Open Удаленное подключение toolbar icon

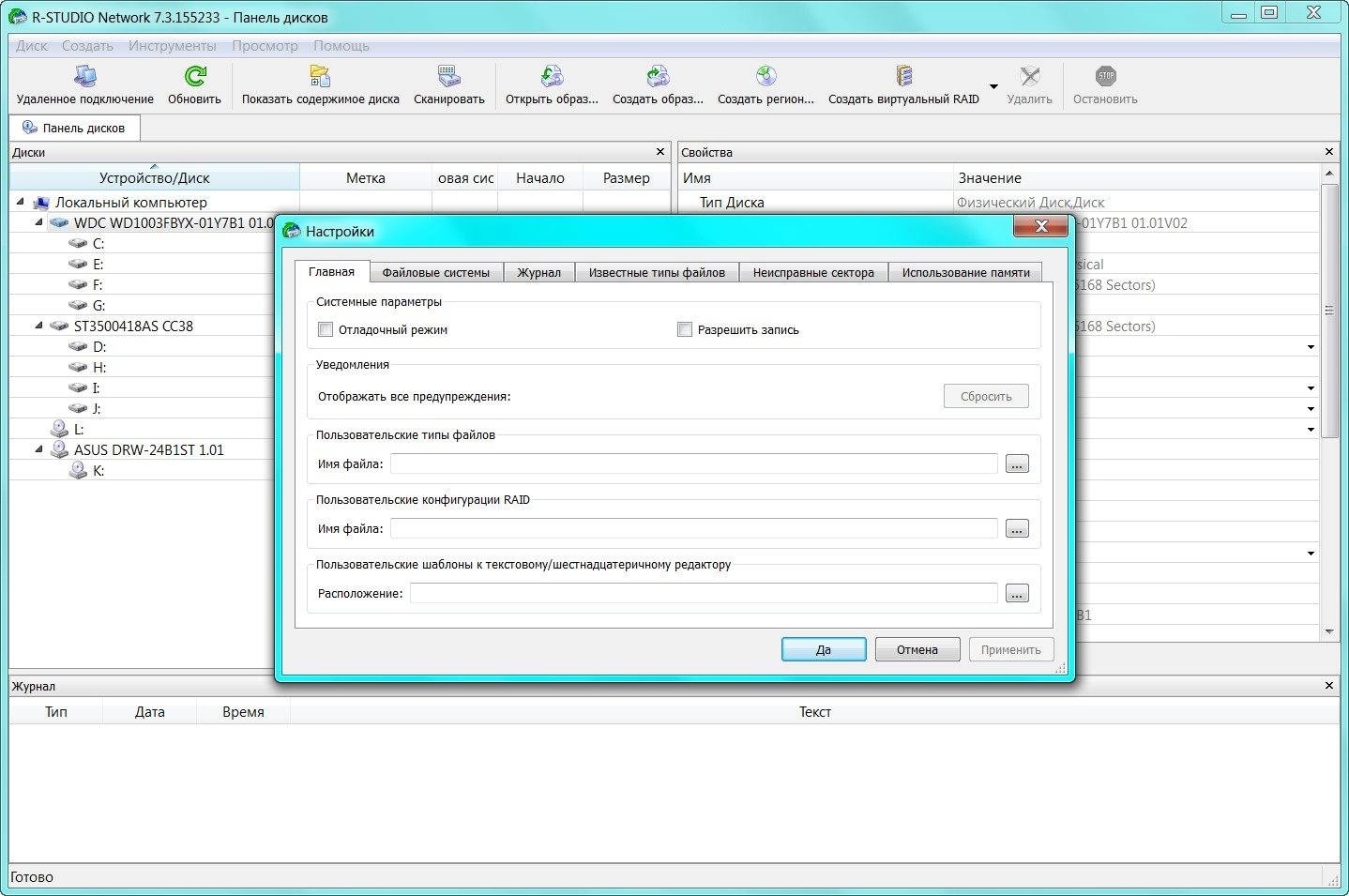(x=84, y=76)
